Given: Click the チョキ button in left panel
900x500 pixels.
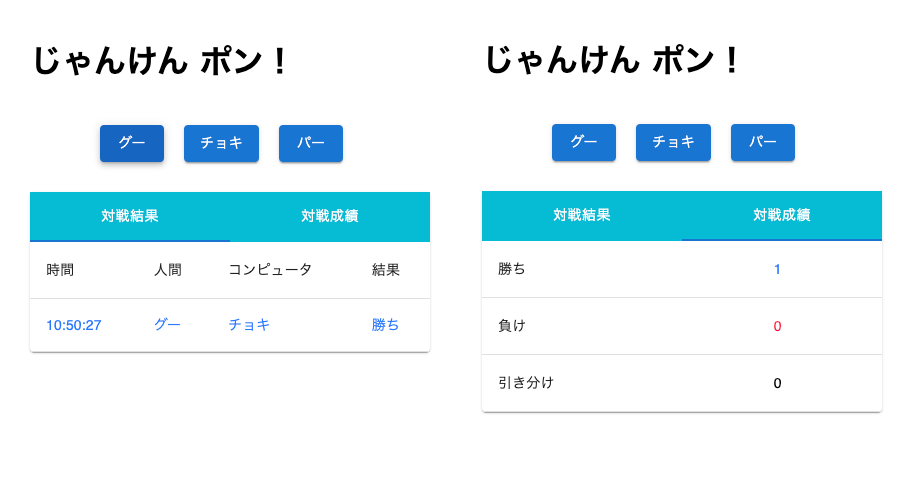Looking at the screenshot, I should pos(222,143).
